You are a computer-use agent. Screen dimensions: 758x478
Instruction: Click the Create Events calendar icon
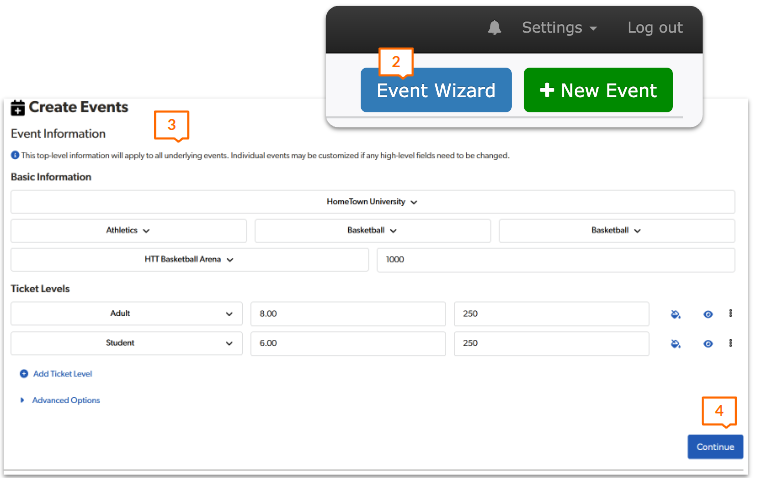17,108
